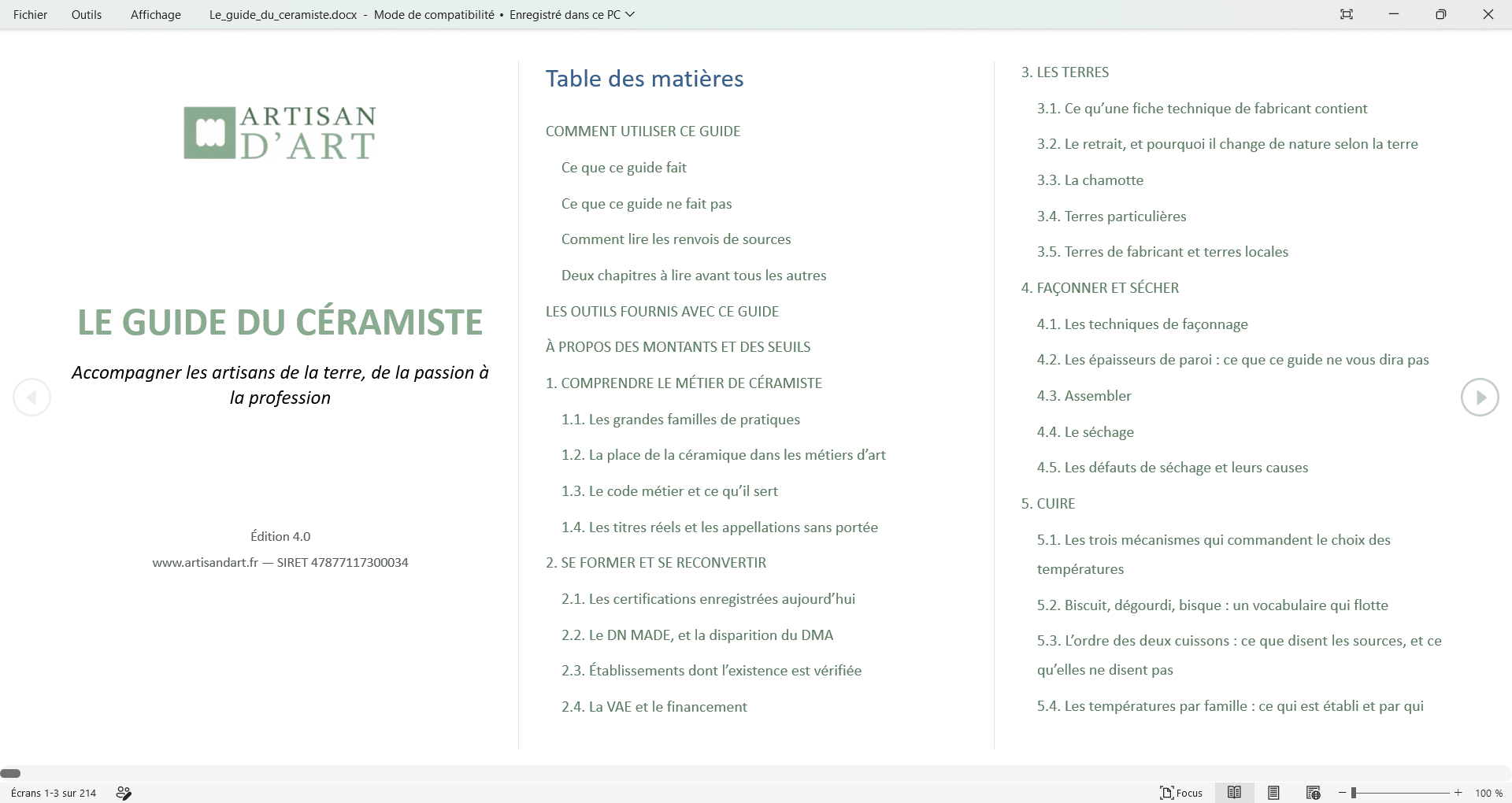Go to 1.3. Le code métier section
1512x803 pixels.
669,491
